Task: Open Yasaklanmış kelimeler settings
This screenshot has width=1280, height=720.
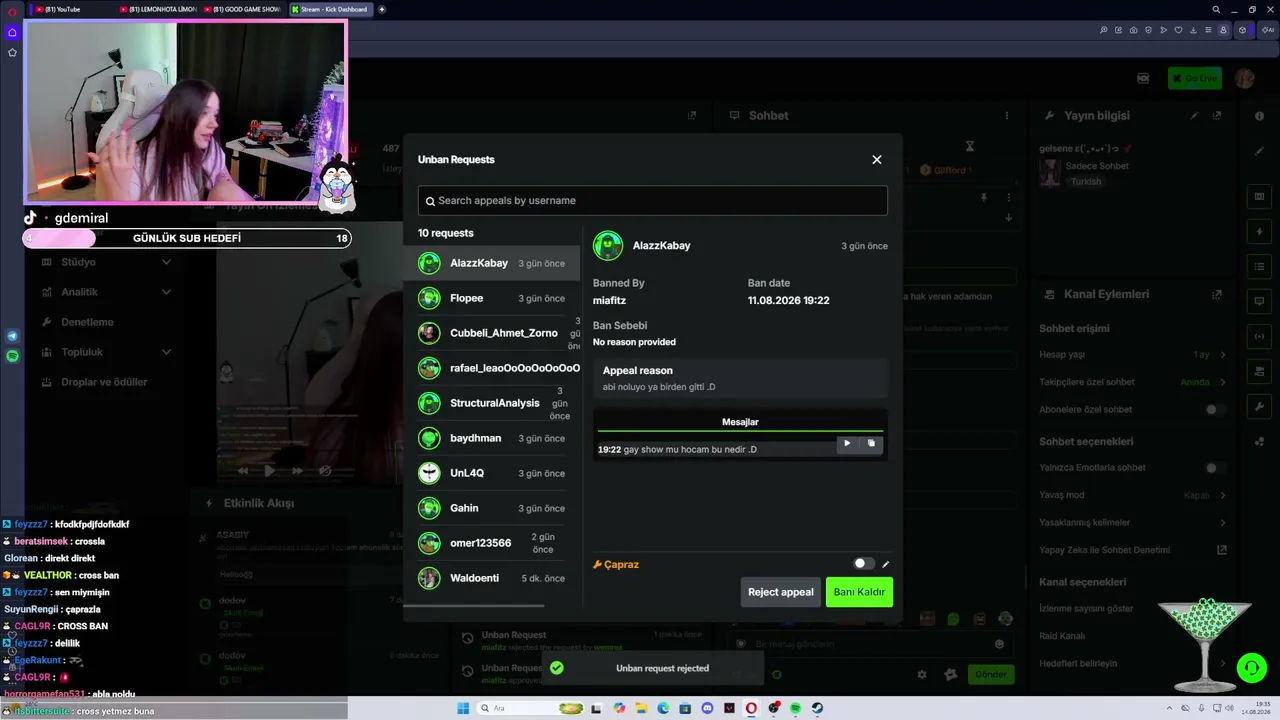Action: [1133, 522]
